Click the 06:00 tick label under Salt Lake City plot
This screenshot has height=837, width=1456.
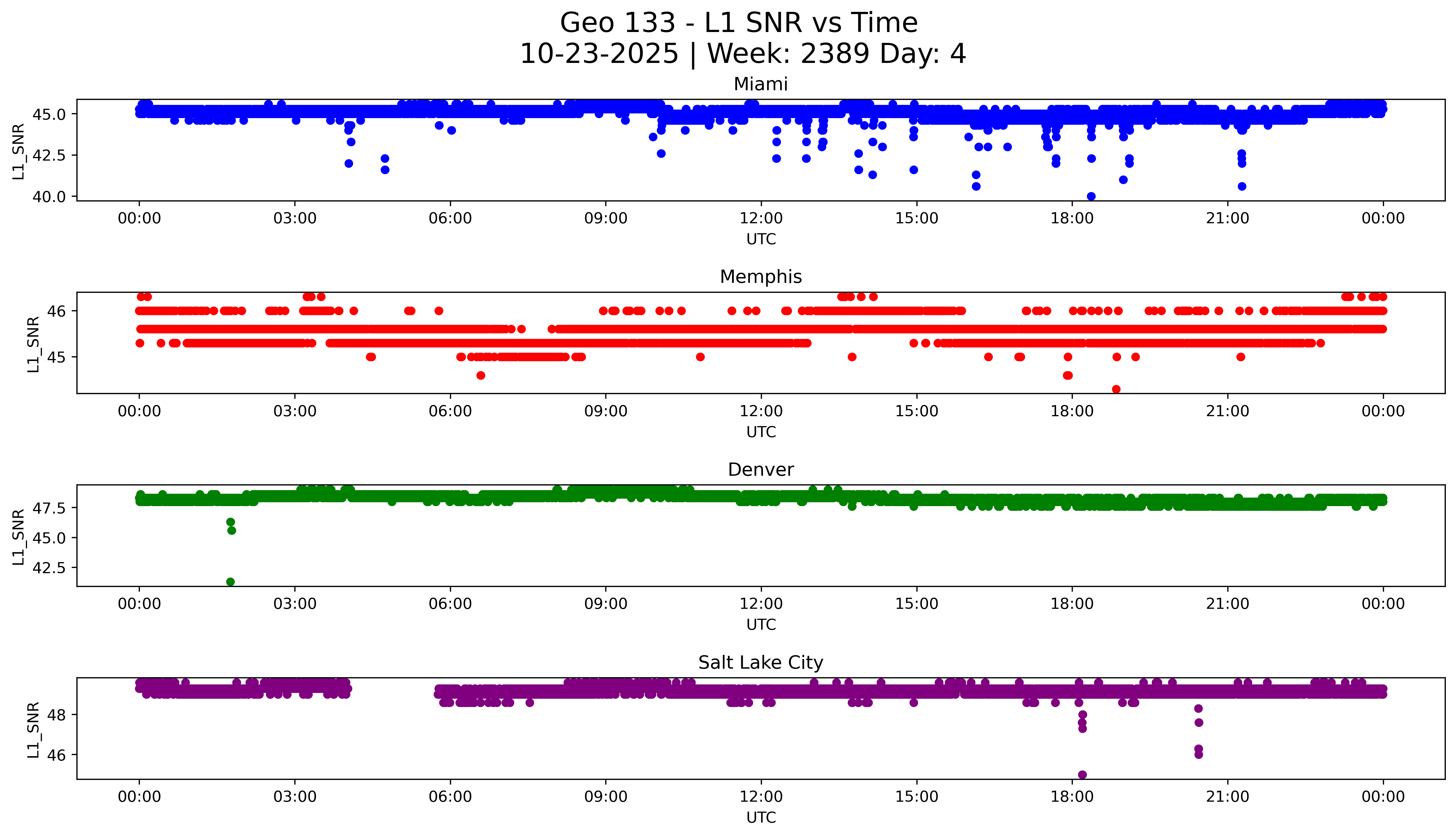click(450, 797)
